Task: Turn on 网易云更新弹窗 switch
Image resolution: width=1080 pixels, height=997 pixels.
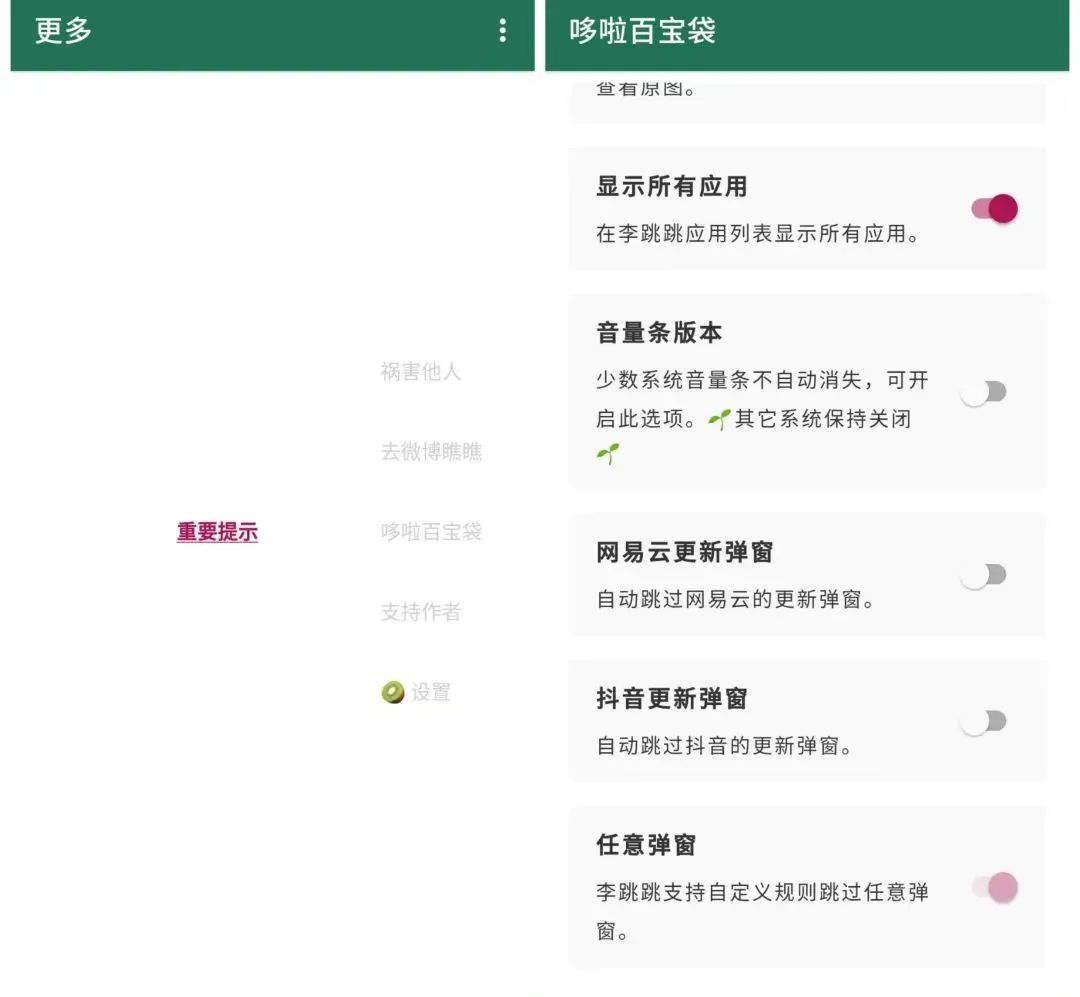Action: point(983,575)
